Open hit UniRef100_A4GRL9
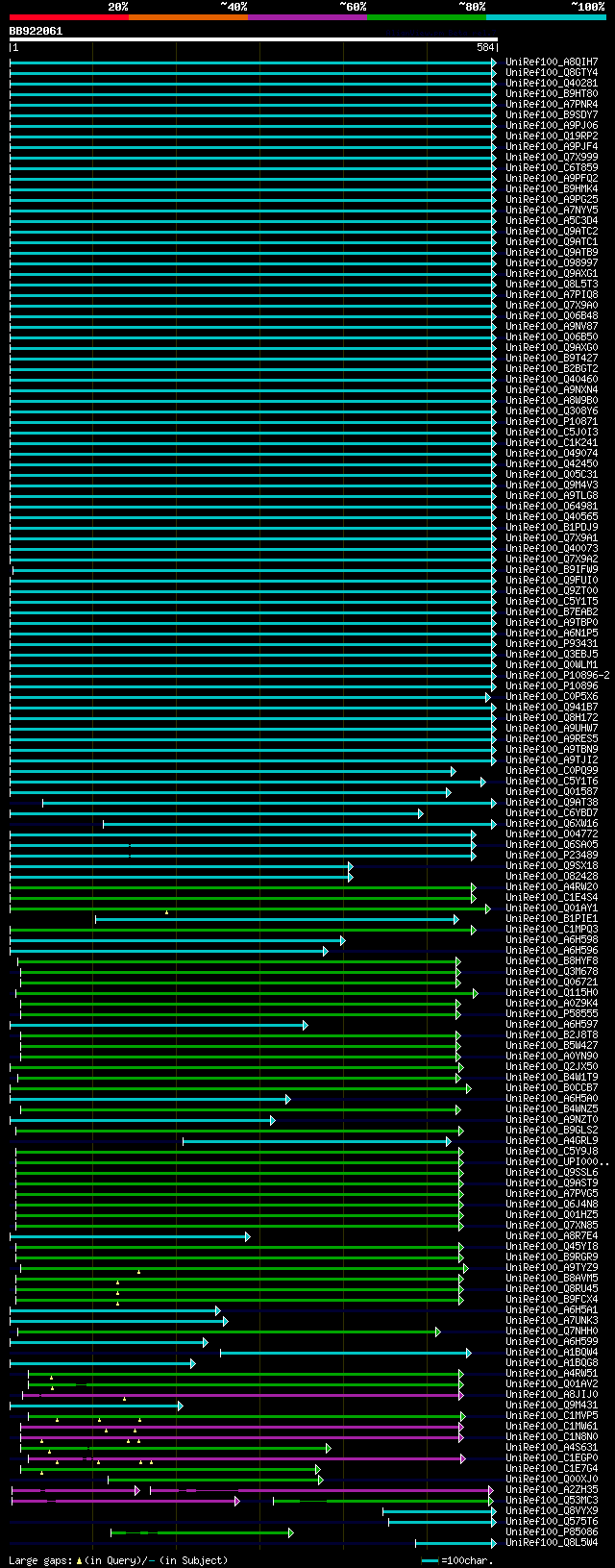The image size is (615, 1568). tap(552, 1140)
